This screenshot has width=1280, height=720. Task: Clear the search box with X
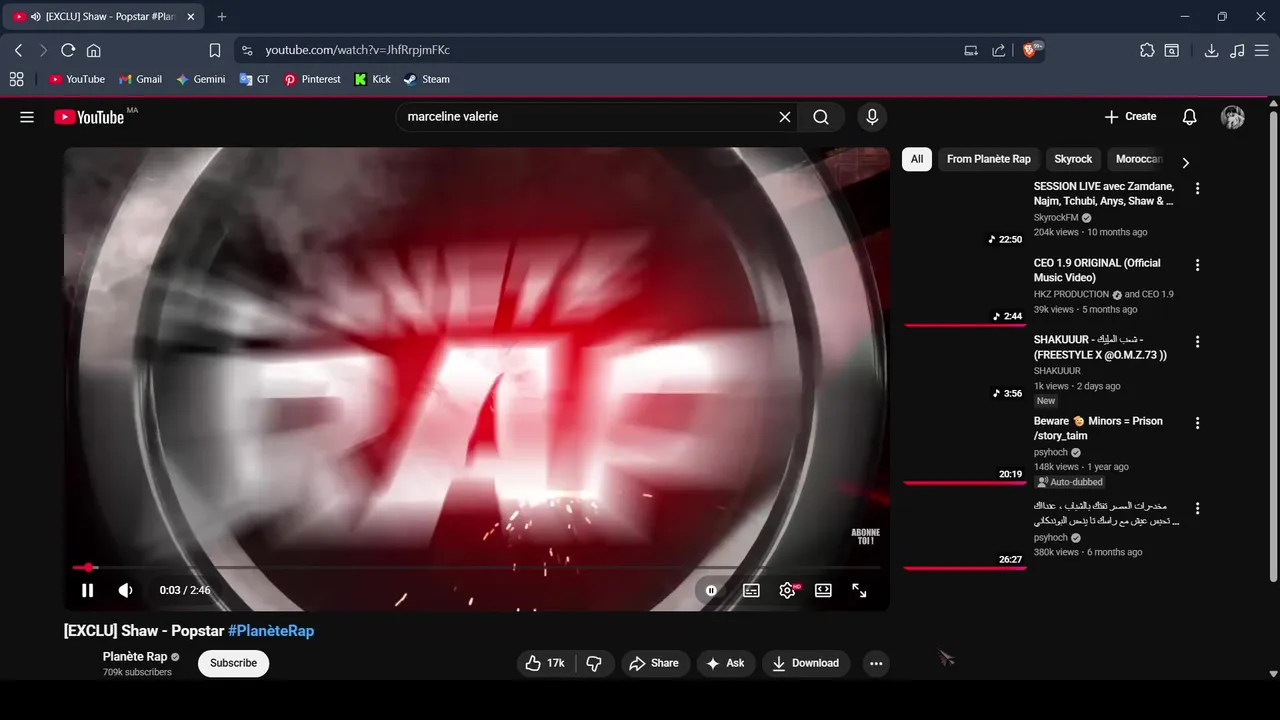pyautogui.click(x=785, y=117)
